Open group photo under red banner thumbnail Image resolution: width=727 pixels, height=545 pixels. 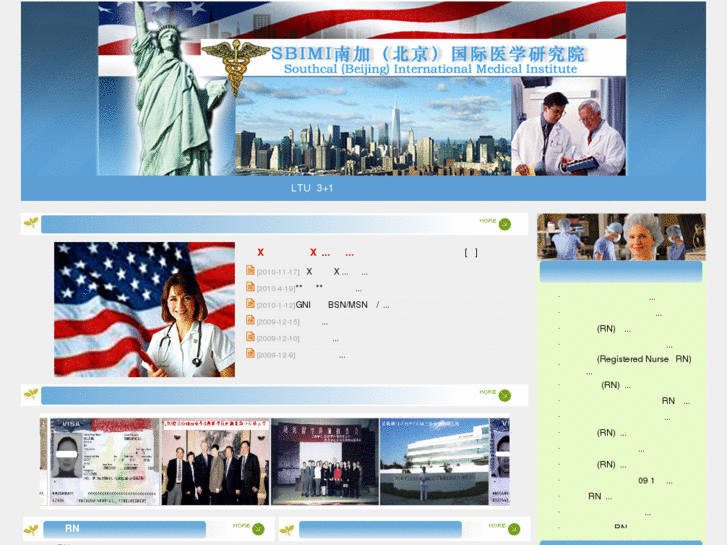tap(215, 462)
